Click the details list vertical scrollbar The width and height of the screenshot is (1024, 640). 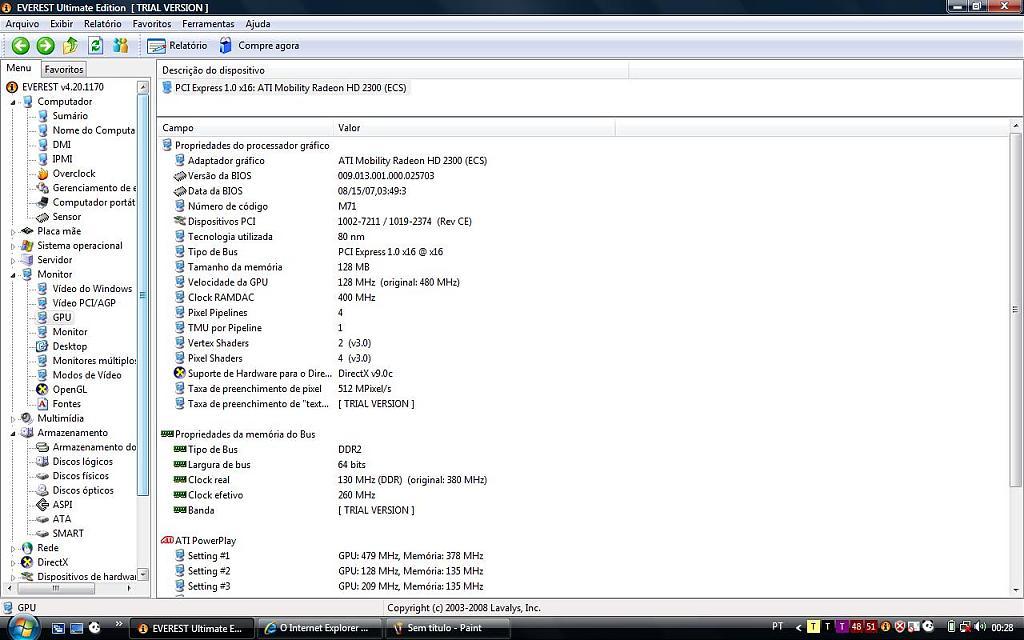pyautogui.click(x=1016, y=310)
